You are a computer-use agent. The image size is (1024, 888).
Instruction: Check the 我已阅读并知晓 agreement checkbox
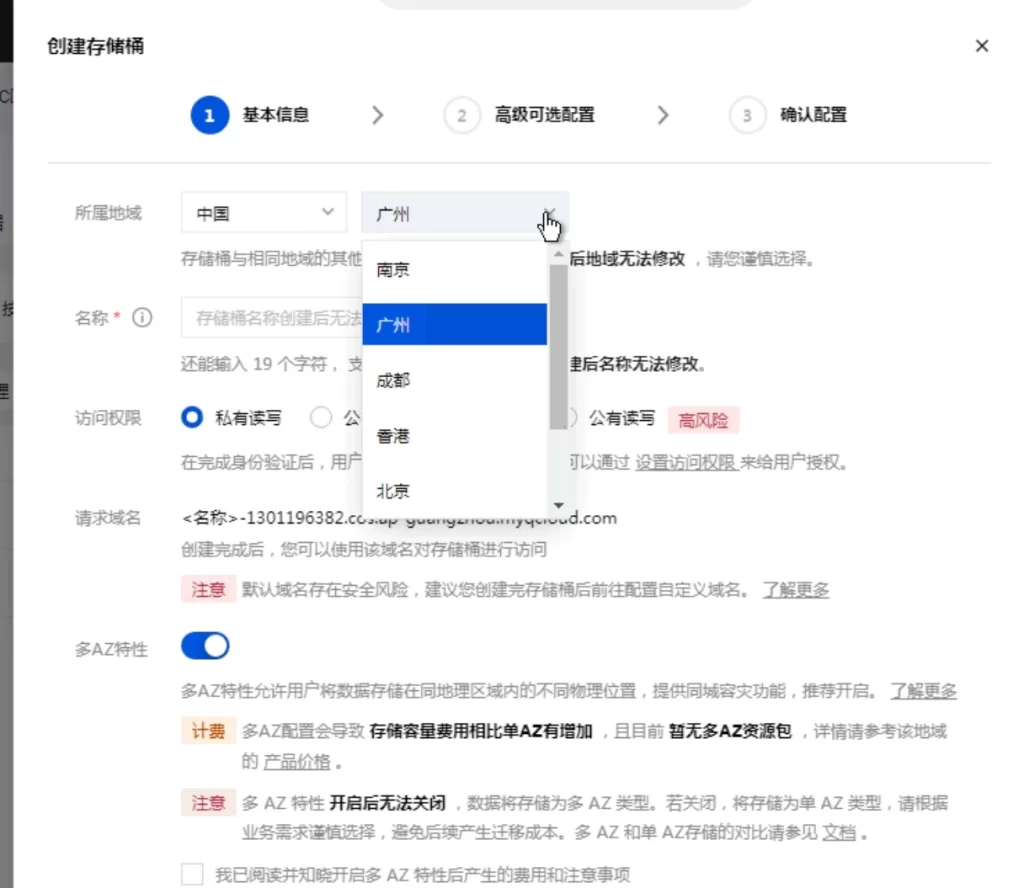click(192, 873)
